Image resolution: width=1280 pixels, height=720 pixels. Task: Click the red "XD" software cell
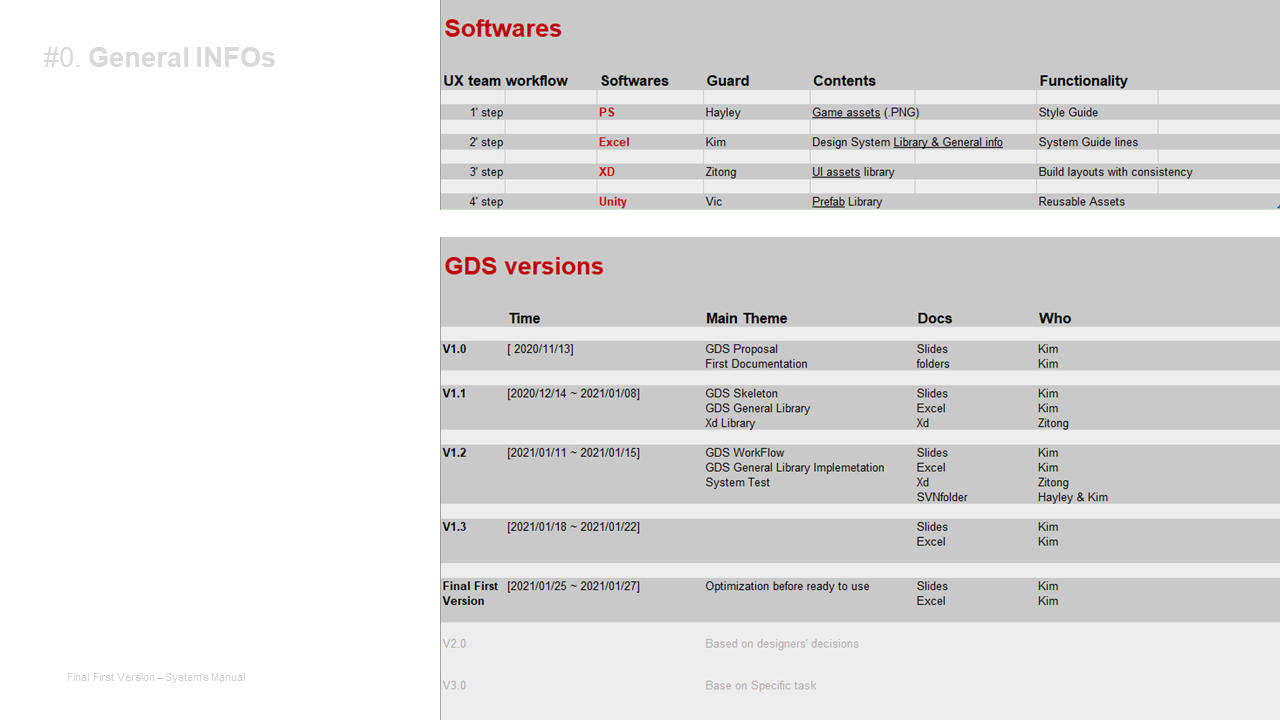point(607,172)
